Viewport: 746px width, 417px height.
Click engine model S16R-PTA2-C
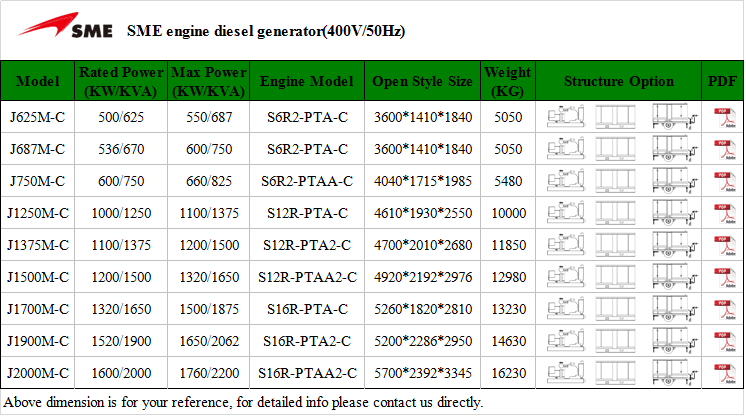pyautogui.click(x=307, y=341)
